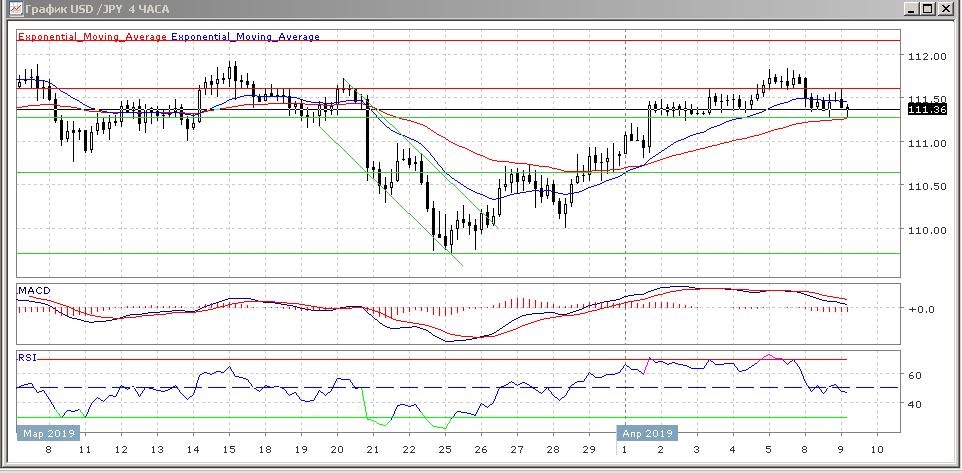Image resolution: width=962 pixels, height=473 pixels.
Task: Click the window title text График USD/JPY
Action: pos(96,9)
